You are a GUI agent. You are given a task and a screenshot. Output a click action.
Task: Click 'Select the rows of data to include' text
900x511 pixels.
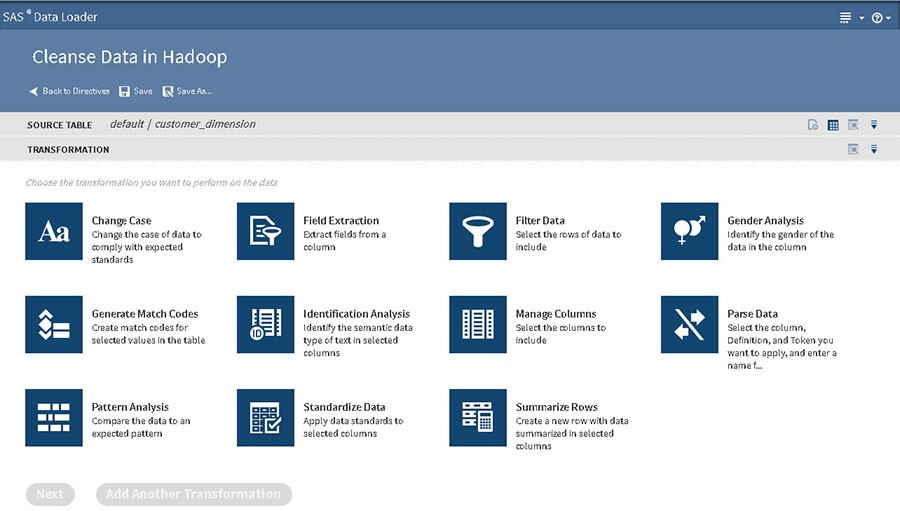568,241
